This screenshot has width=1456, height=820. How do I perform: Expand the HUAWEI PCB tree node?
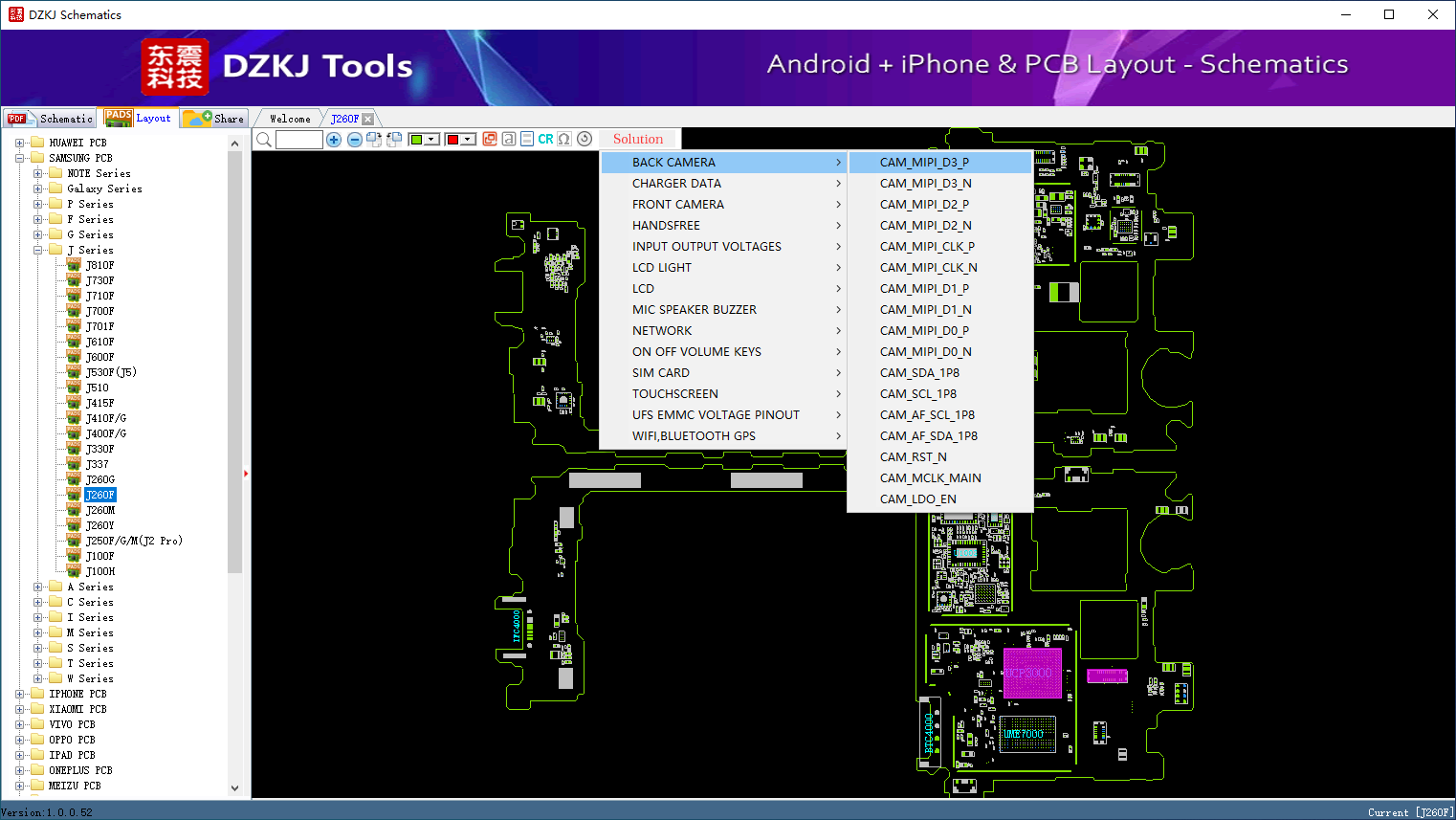click(x=20, y=143)
